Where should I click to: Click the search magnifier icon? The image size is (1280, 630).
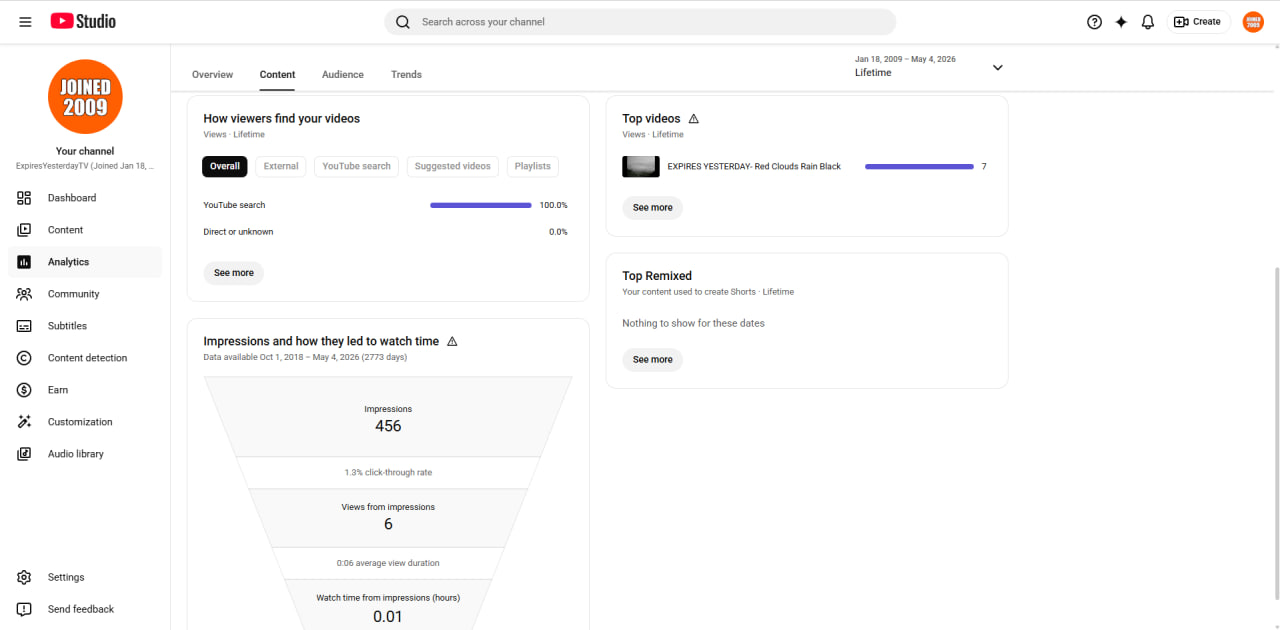click(403, 22)
